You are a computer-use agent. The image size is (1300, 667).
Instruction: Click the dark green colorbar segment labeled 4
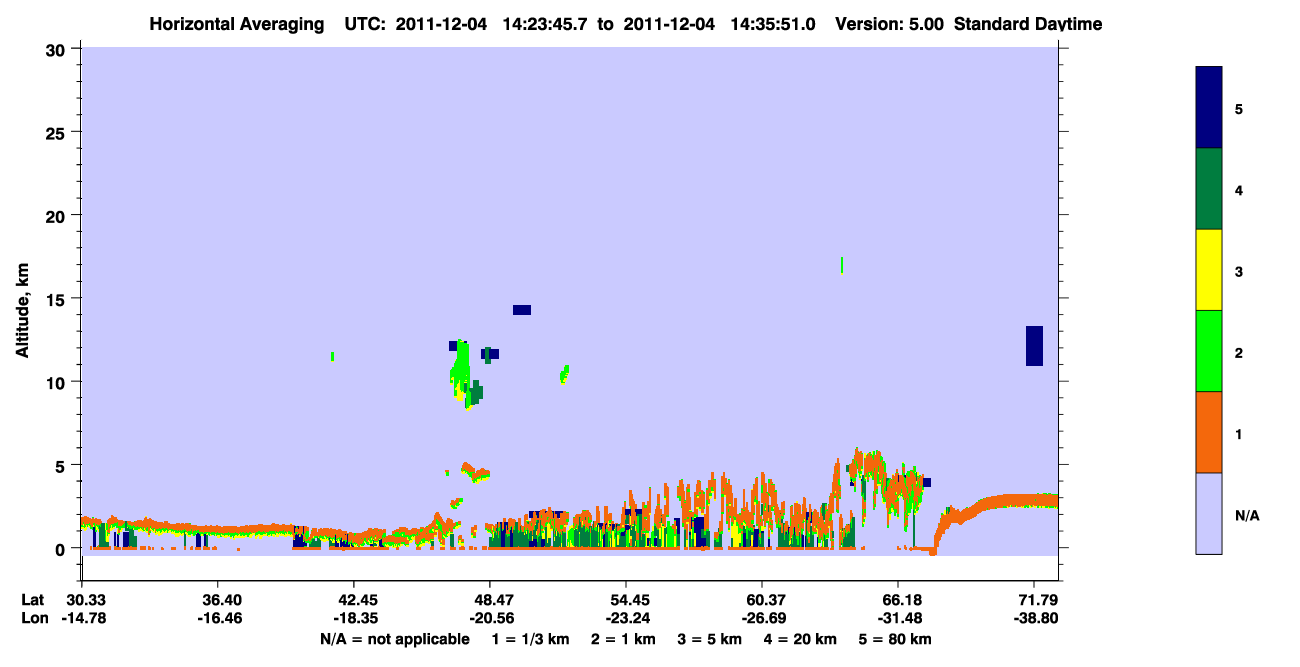click(1209, 189)
